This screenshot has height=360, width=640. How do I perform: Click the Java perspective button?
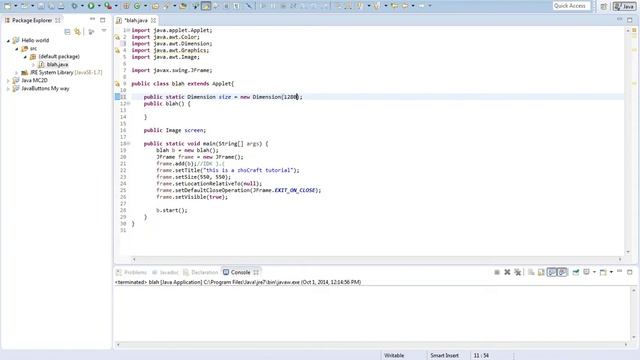pyautogui.click(x=624, y=6)
